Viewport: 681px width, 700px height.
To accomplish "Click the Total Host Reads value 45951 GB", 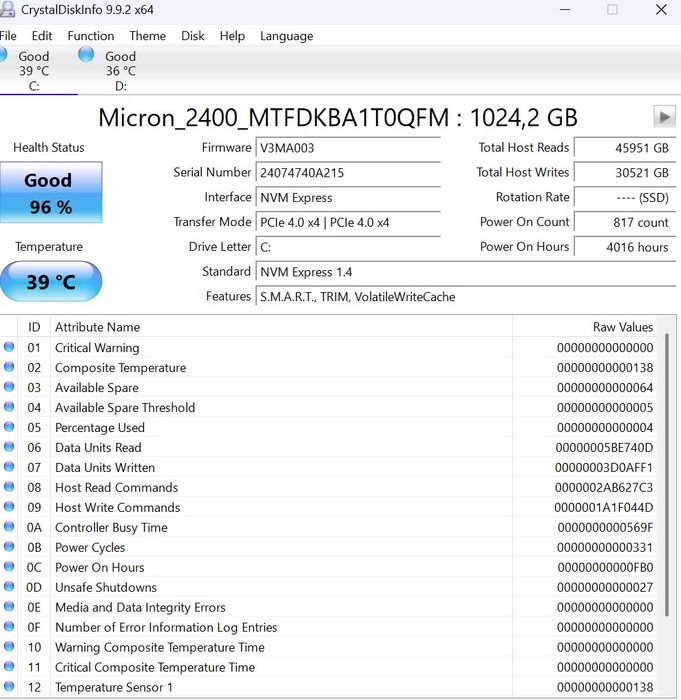I will coord(625,148).
